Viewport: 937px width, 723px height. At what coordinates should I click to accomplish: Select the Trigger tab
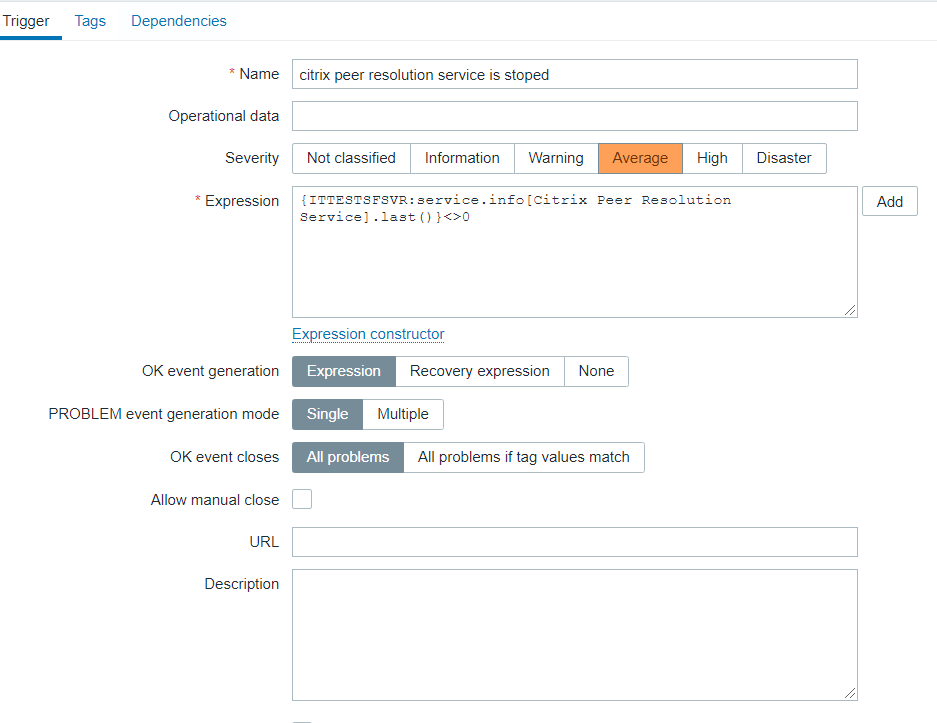26,21
